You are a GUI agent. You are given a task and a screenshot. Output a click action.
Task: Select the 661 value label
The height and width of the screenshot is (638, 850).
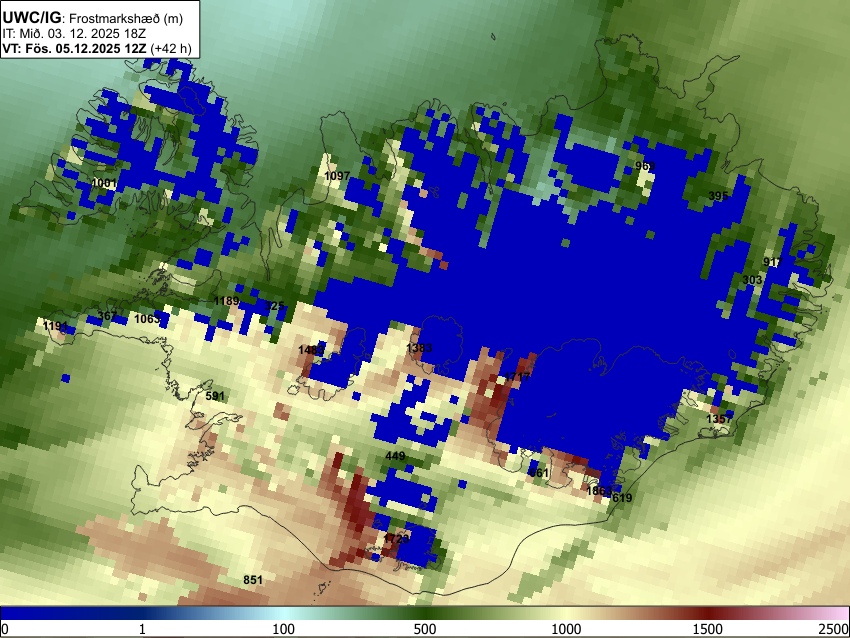539,473
